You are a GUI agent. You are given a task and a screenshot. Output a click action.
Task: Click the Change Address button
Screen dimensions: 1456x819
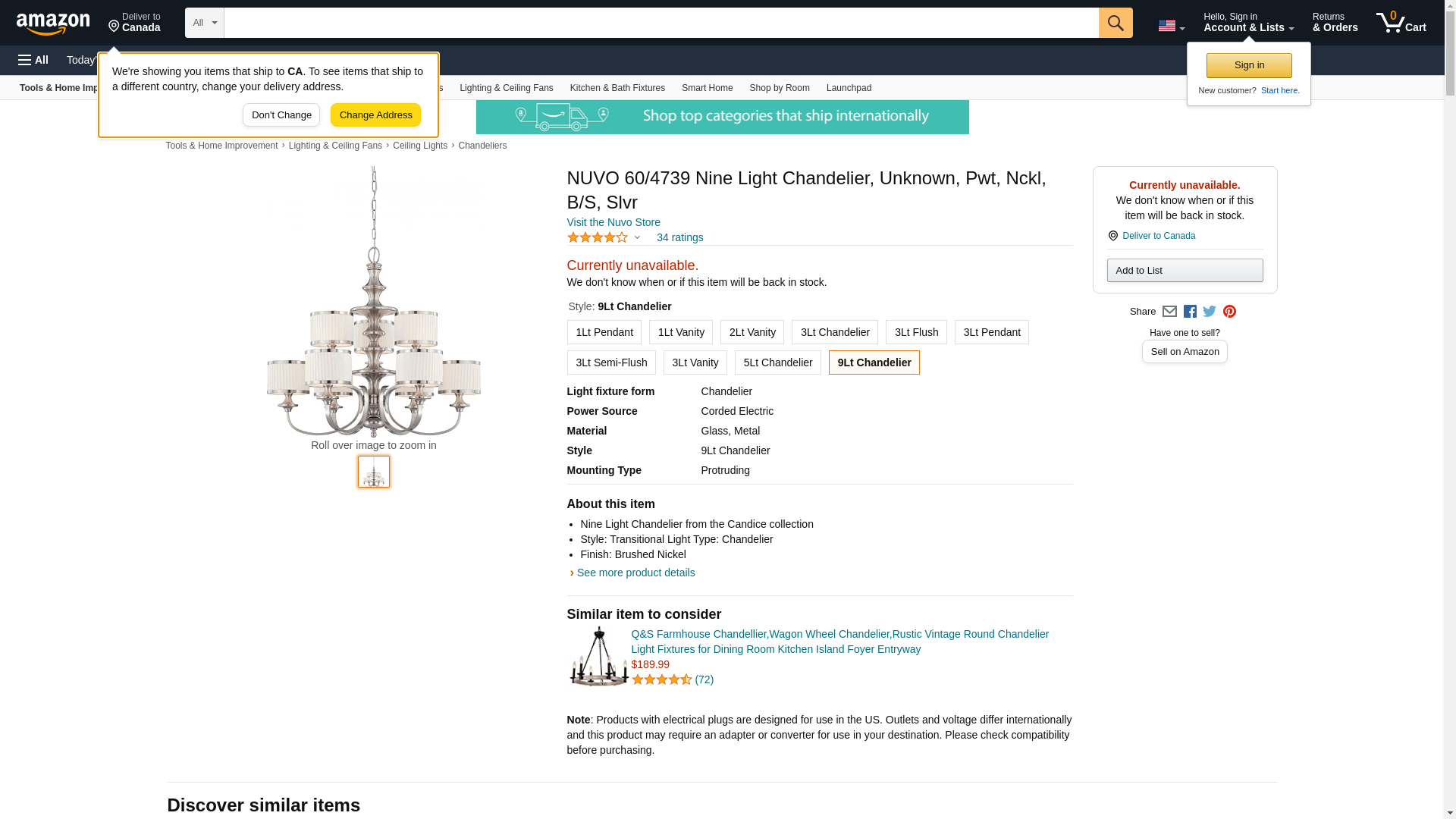[375, 115]
